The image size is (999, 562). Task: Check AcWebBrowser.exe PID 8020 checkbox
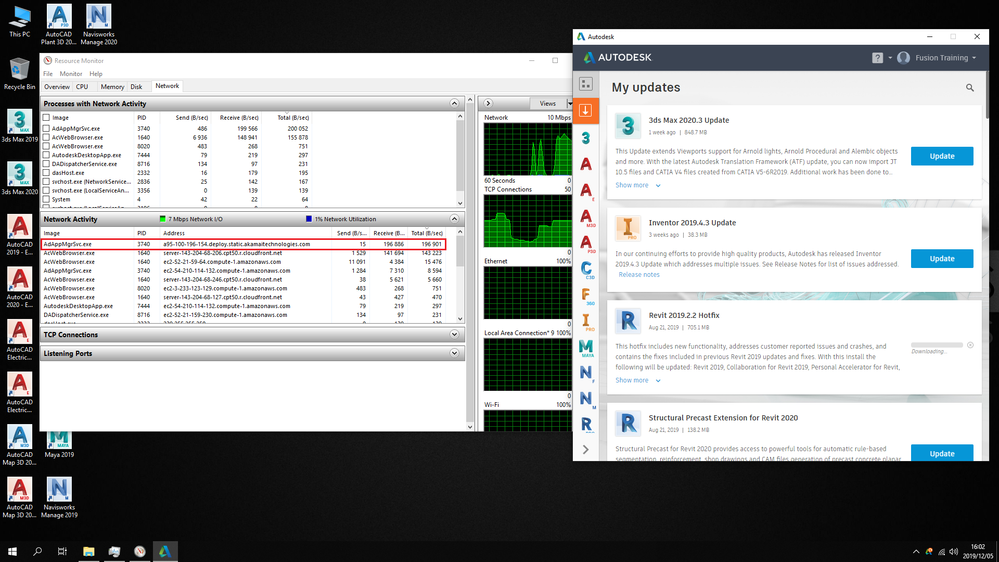point(46,146)
